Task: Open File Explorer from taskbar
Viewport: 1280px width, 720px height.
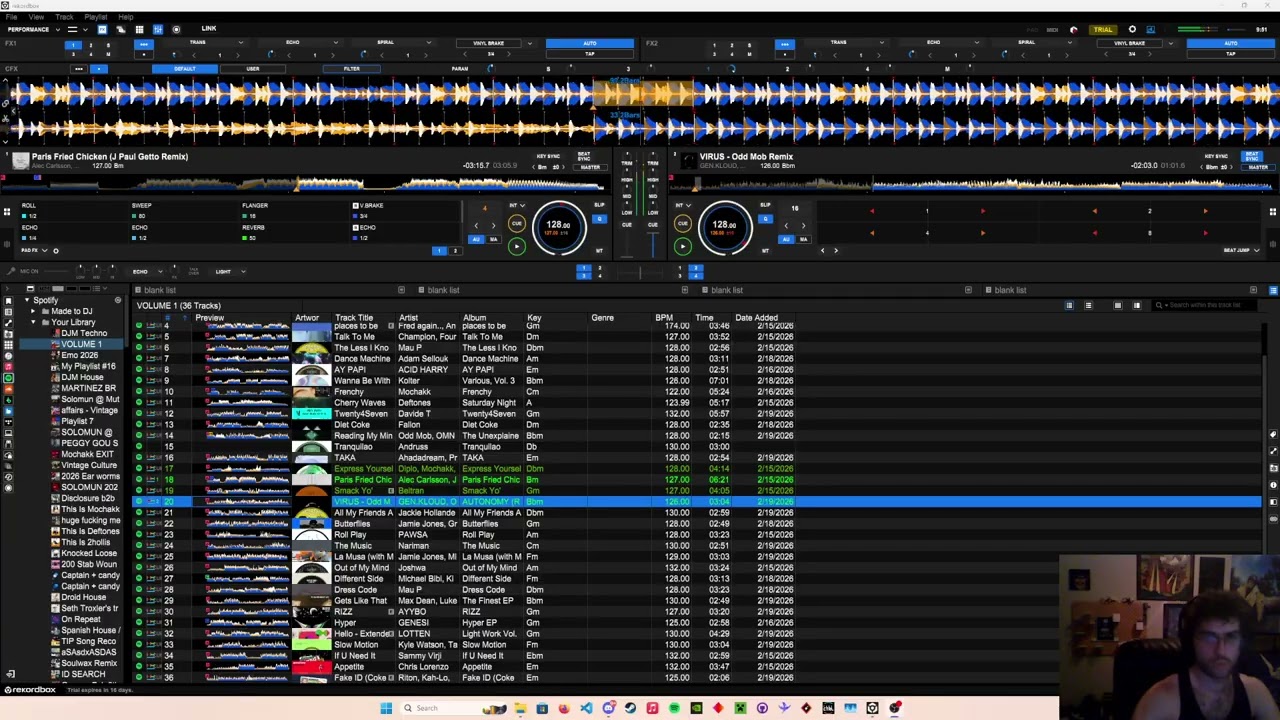Action: (x=520, y=708)
